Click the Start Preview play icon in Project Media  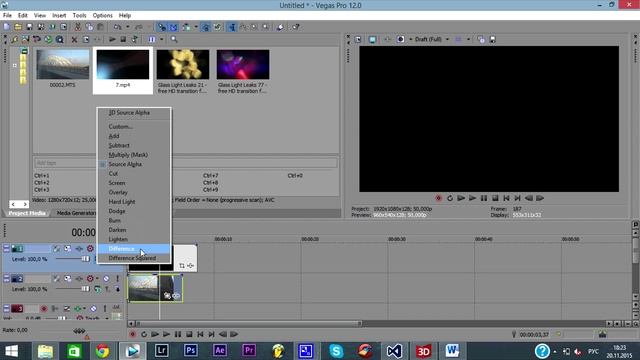(x=112, y=40)
